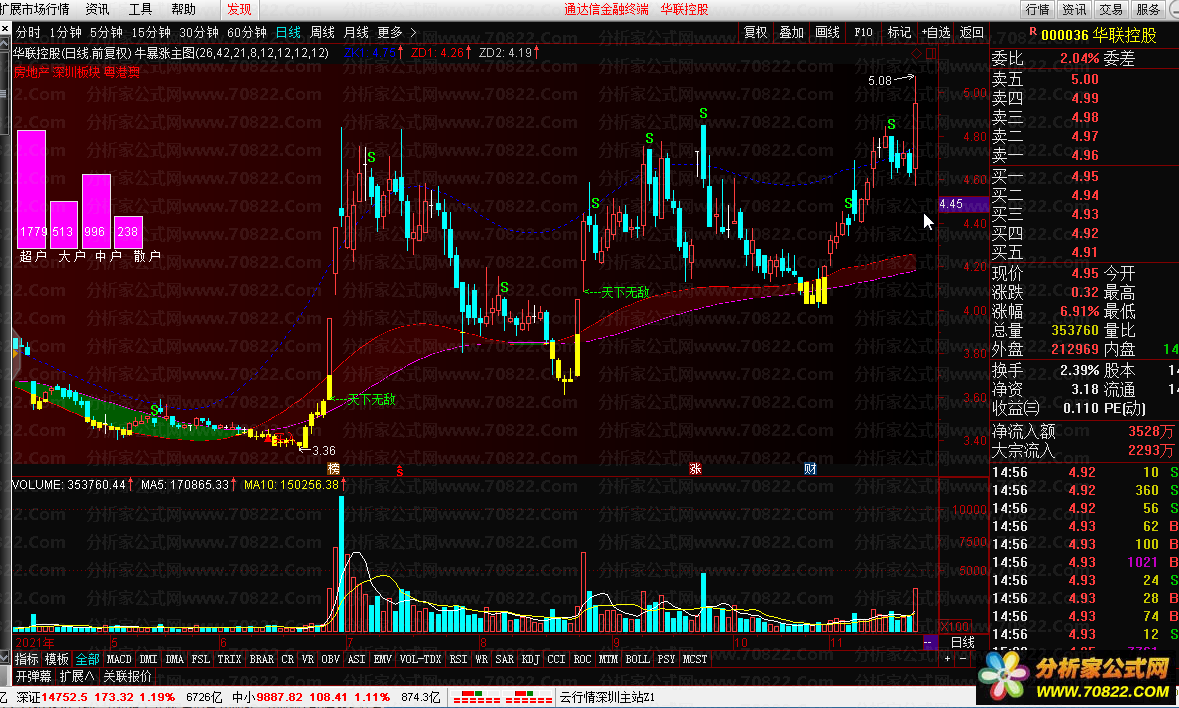
Task: Open the 扩展市场行情 menu
Action: [x=35, y=9]
